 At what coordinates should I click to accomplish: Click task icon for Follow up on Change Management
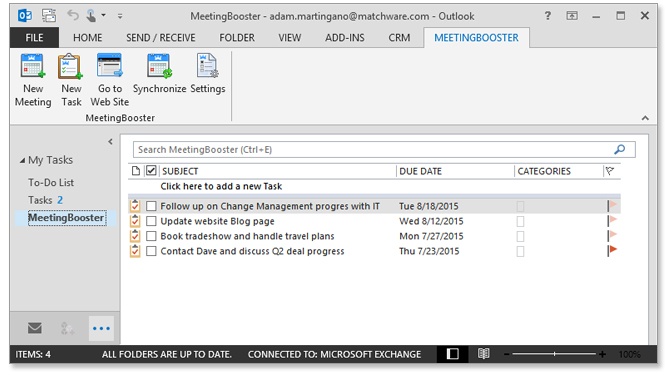tap(135, 206)
